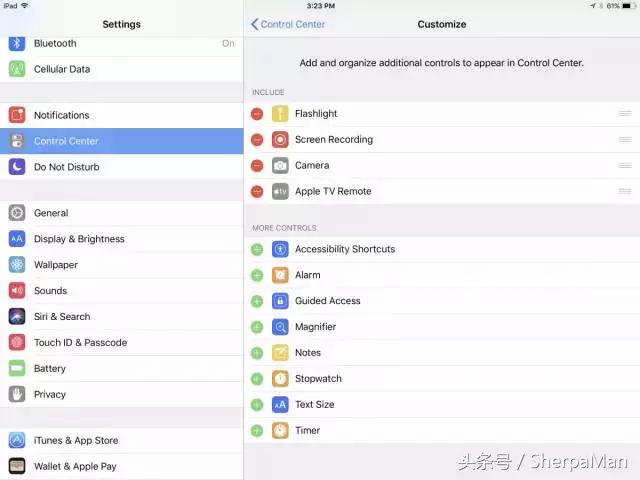Click the Sounds speaker icon

click(17, 291)
